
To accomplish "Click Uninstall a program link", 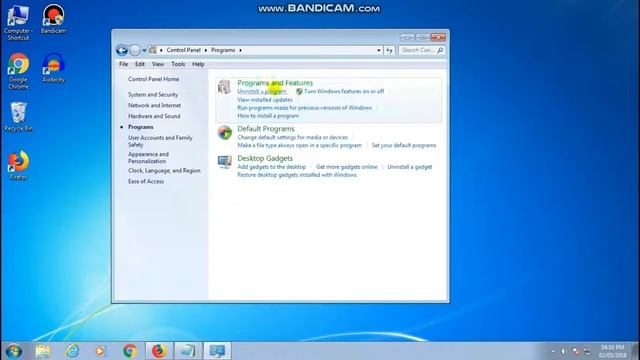I will pyautogui.click(x=262, y=91).
